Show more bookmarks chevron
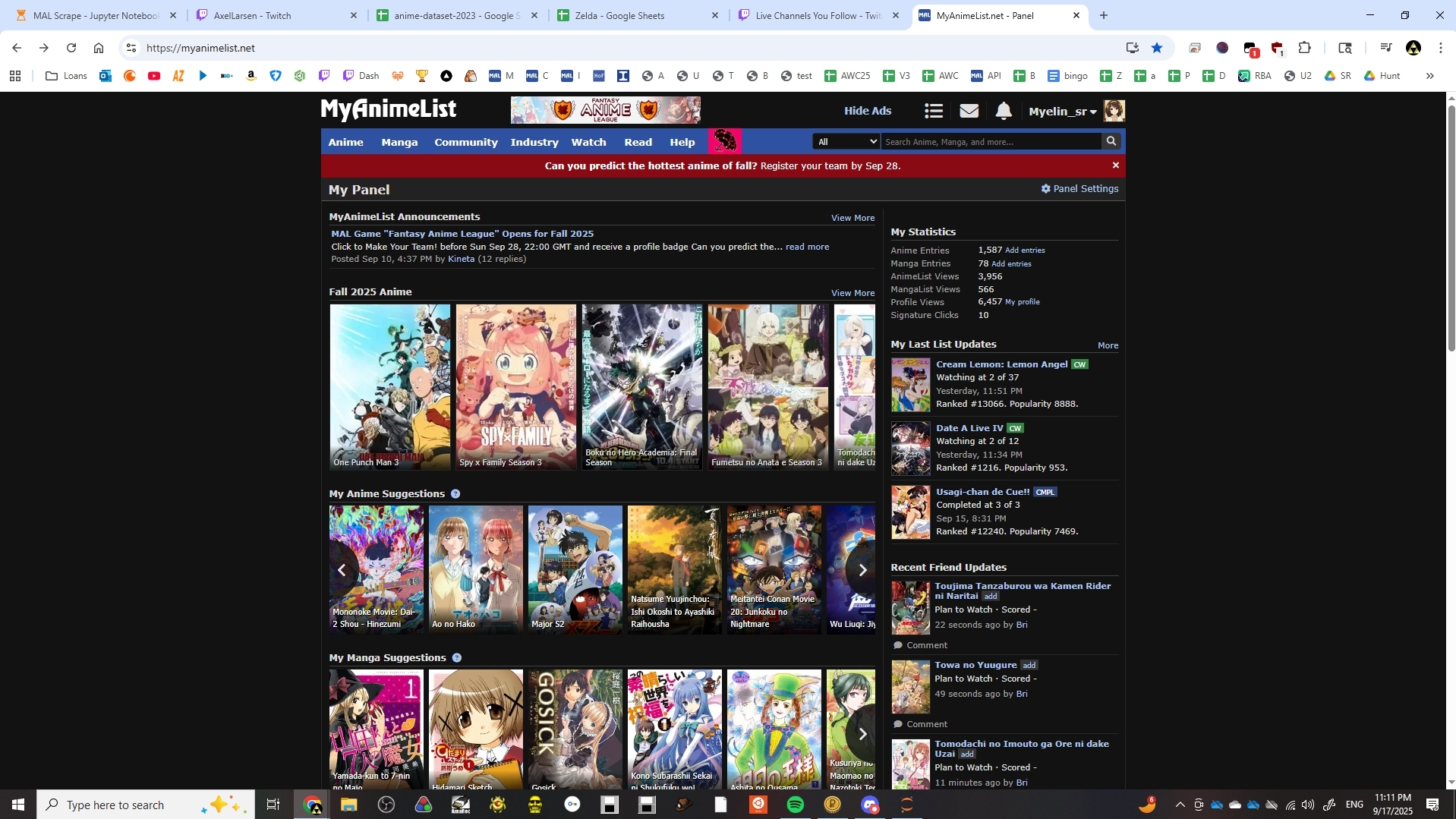The image size is (1456, 819). pos(1430,76)
